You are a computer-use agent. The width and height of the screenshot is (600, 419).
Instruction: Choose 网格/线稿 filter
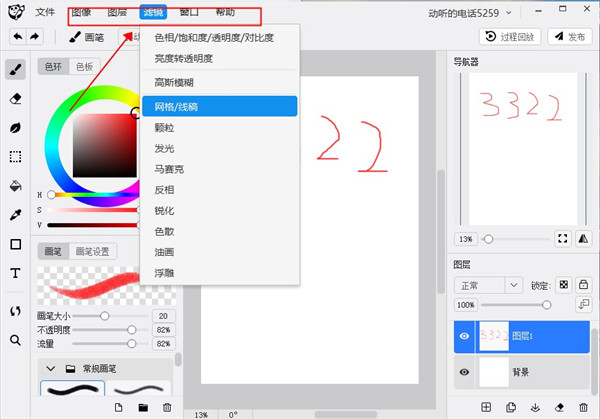click(219, 106)
